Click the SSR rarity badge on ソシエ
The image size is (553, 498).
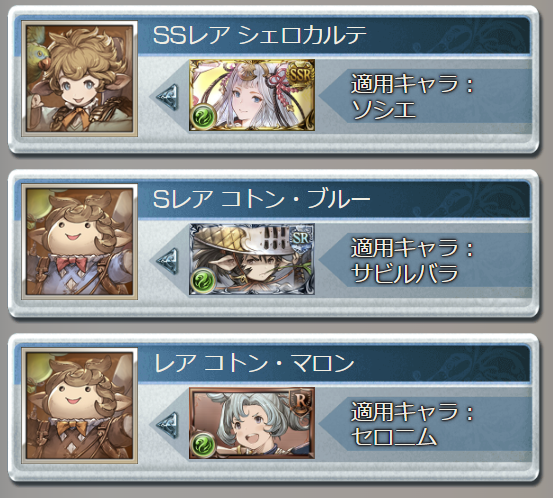pos(301,74)
